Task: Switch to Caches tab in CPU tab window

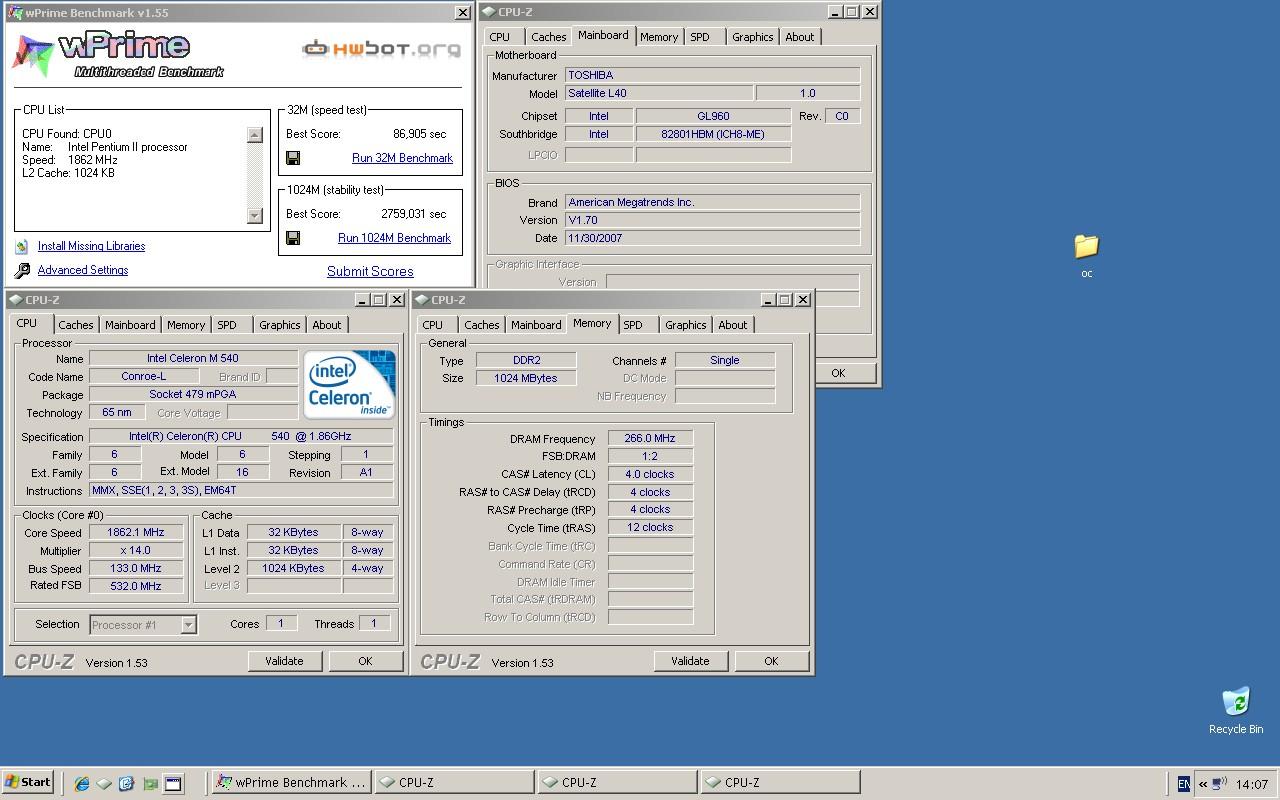Action: click(76, 325)
